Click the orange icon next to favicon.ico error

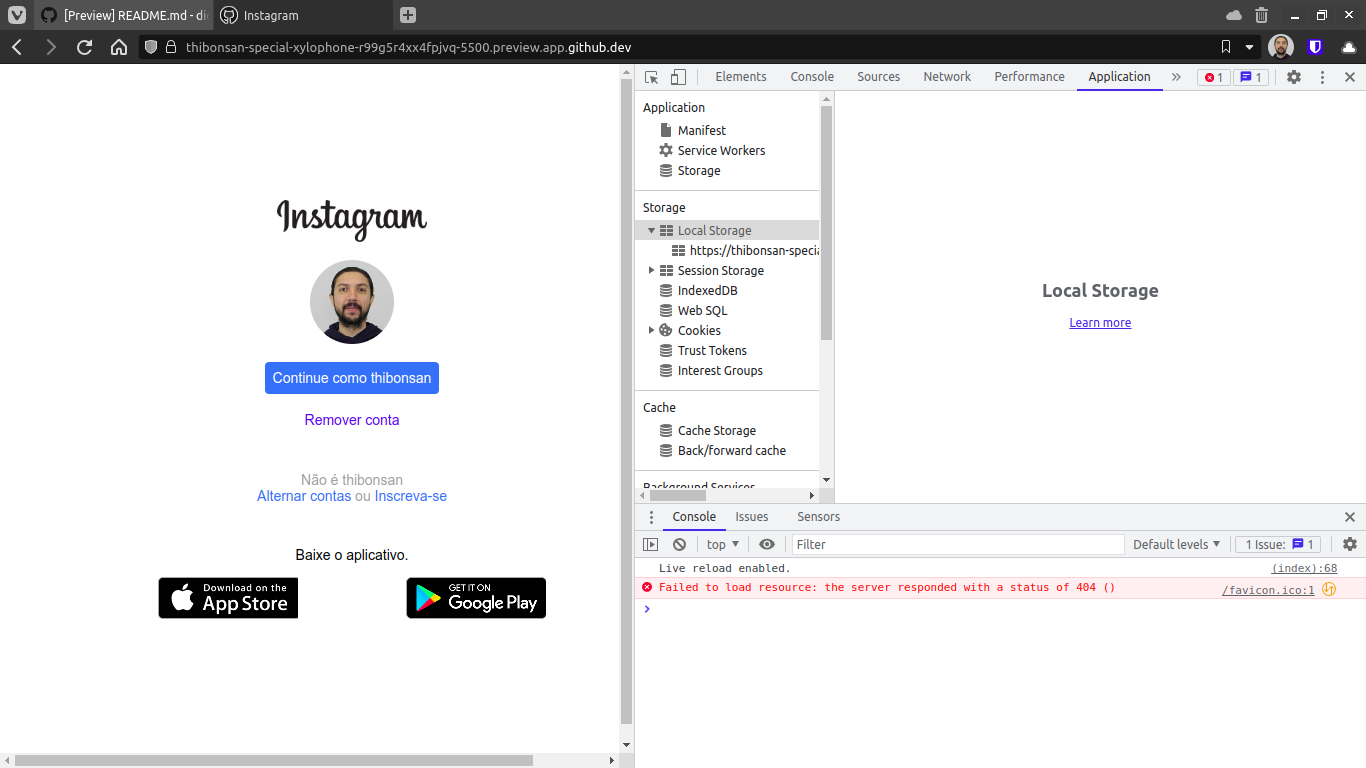tap(1329, 589)
